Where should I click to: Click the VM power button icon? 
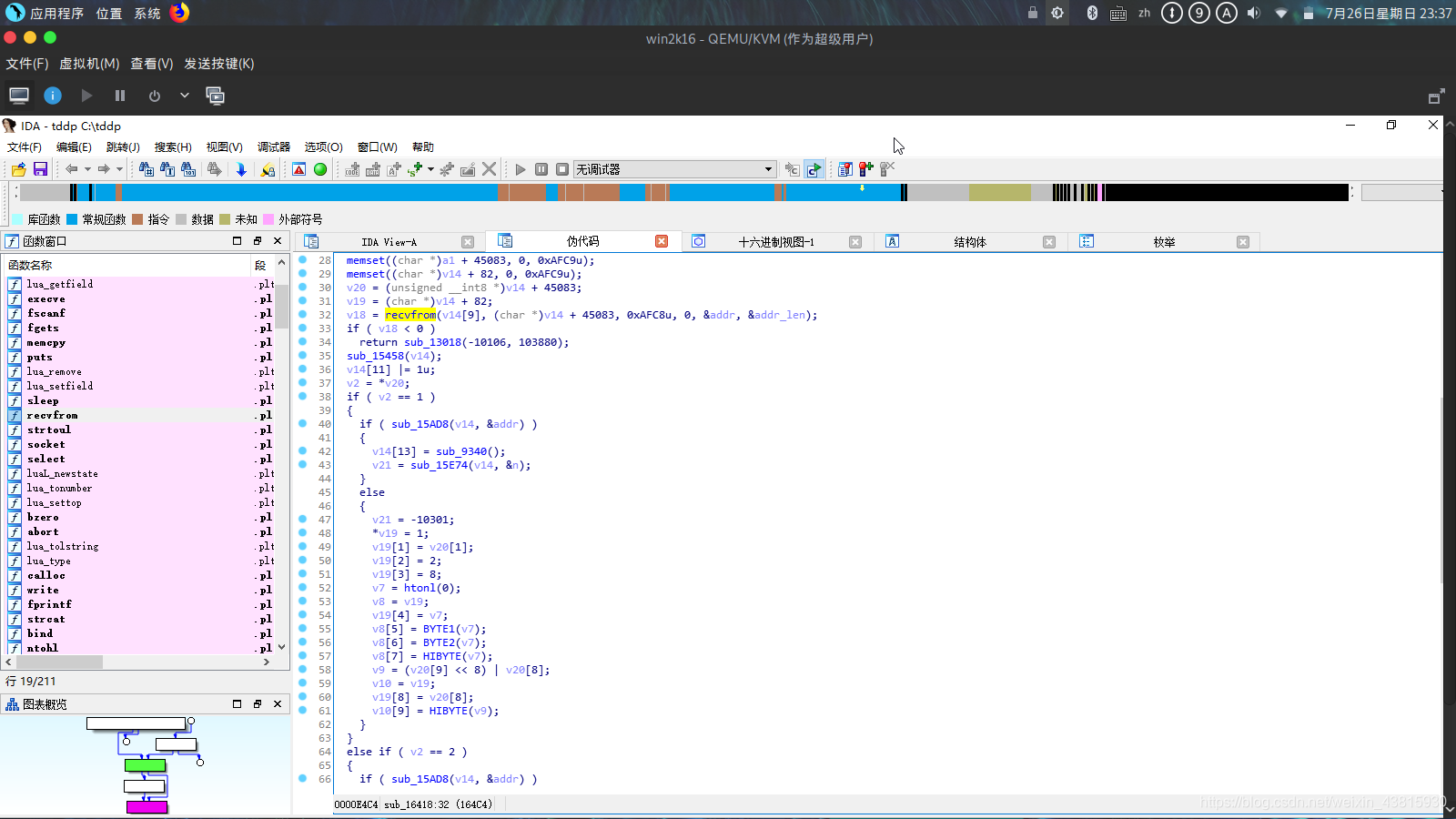[155, 96]
